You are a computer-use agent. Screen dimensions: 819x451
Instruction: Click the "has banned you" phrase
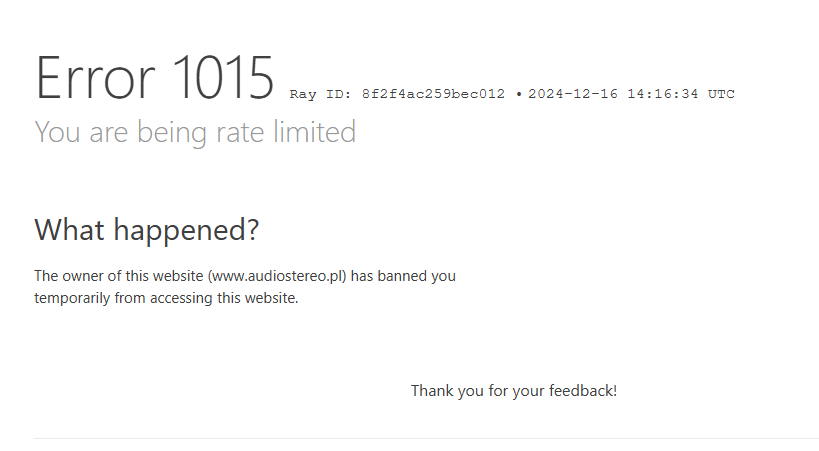[x=403, y=276]
